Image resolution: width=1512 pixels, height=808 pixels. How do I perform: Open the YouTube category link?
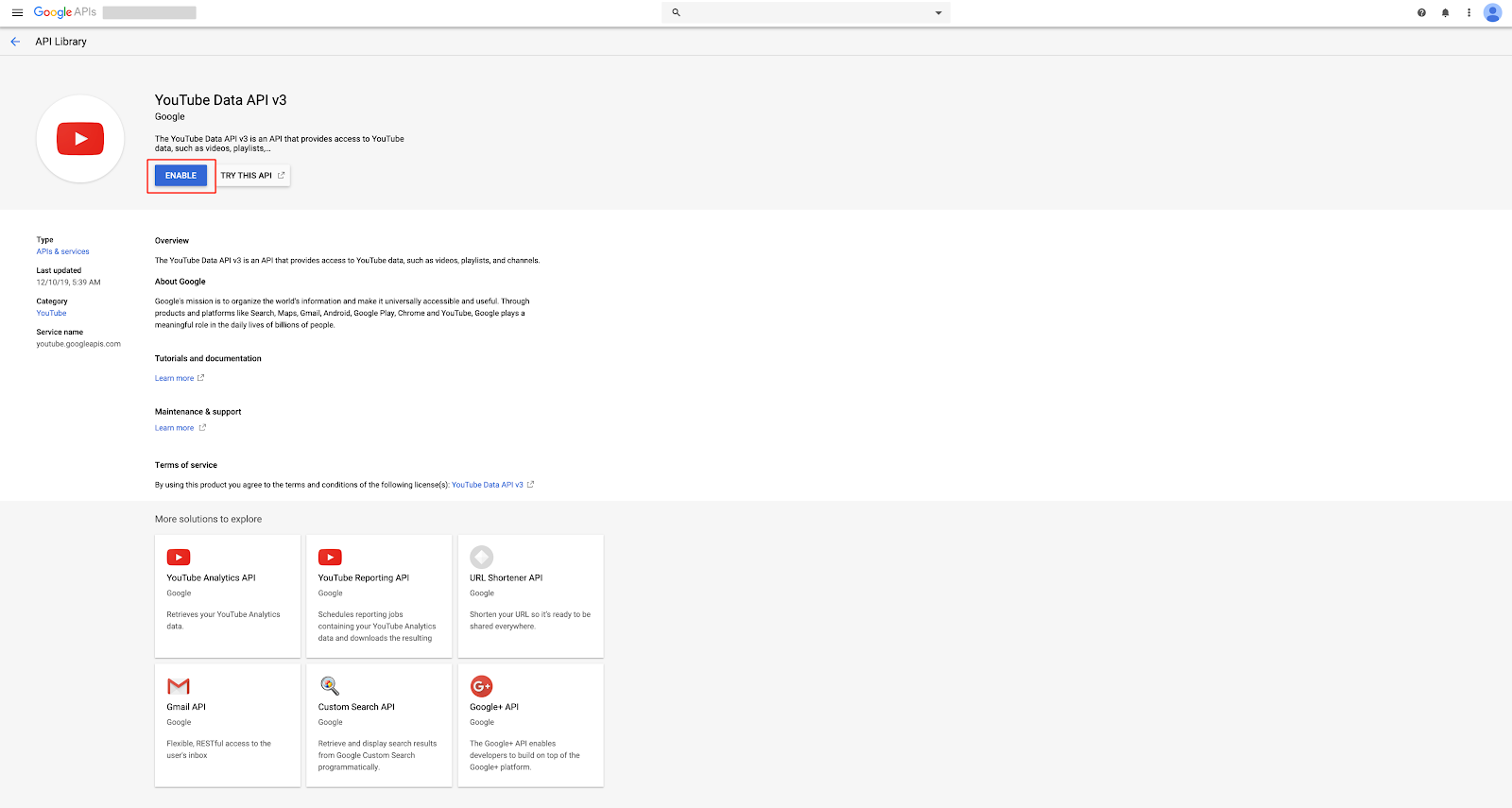click(51, 313)
